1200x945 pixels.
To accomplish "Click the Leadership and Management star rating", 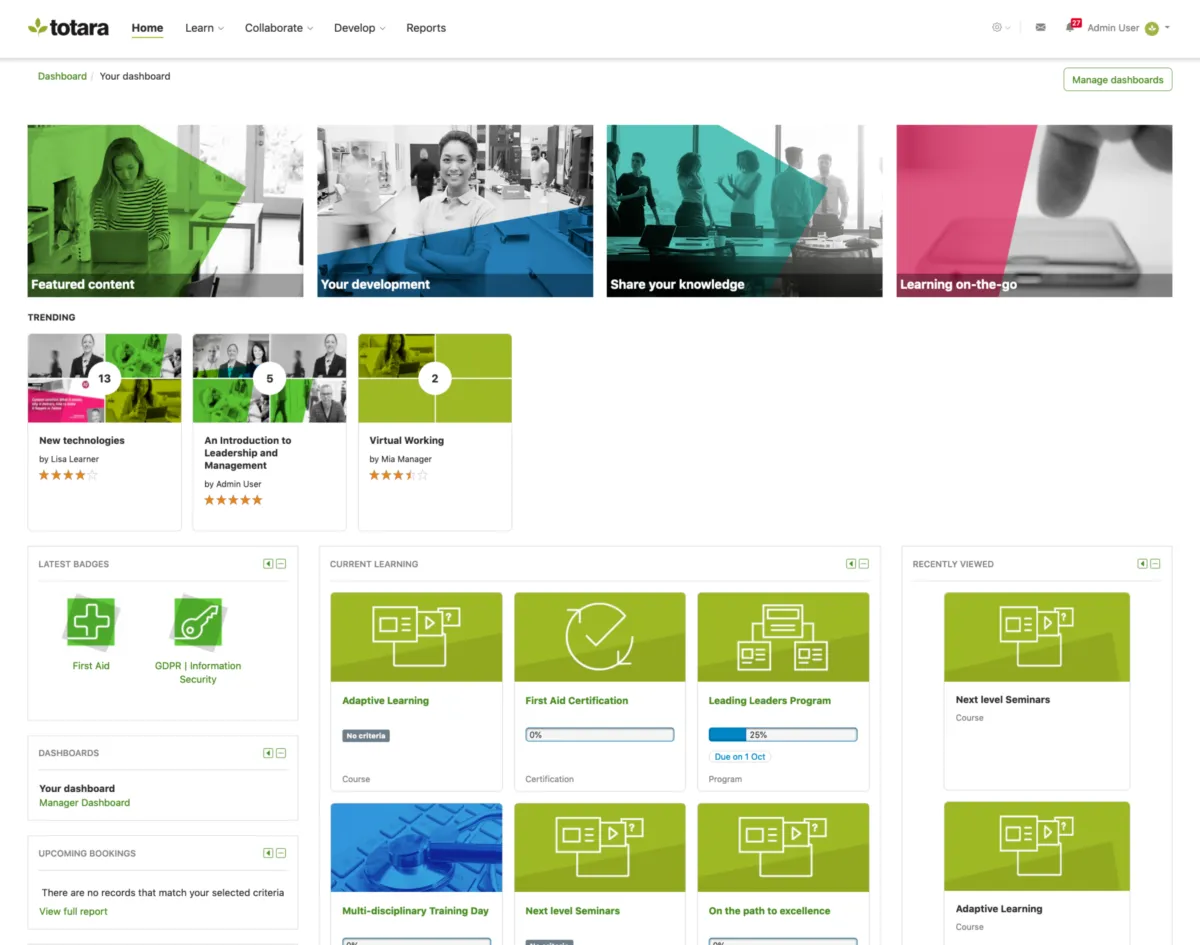I will (233, 500).
